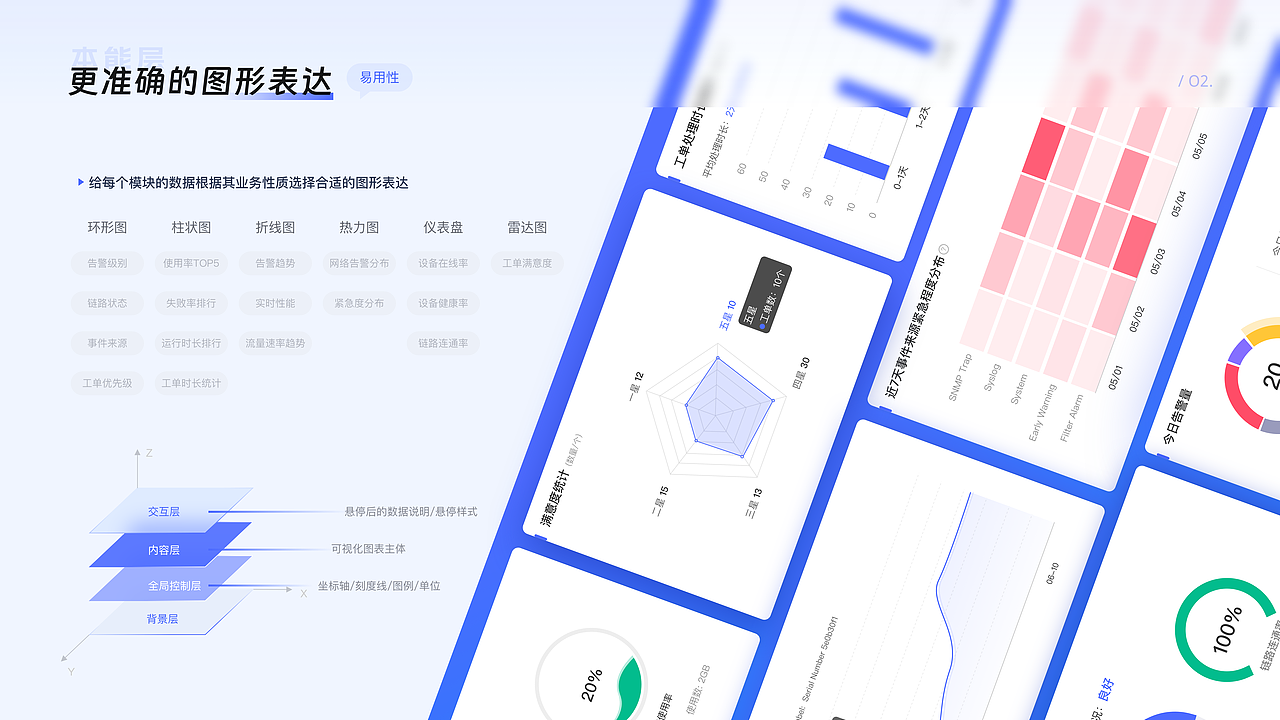Click the 100% green gauge ring
1280x720 pixels.
[1228, 630]
